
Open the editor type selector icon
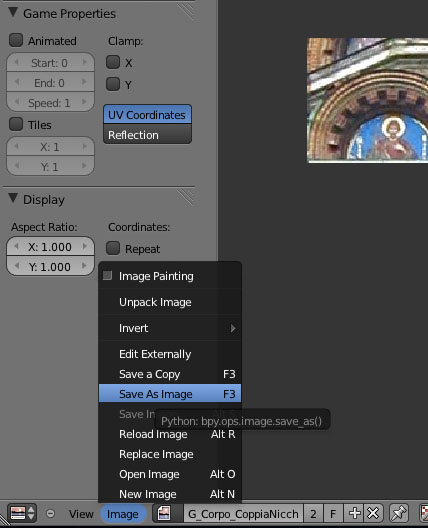tap(22, 513)
